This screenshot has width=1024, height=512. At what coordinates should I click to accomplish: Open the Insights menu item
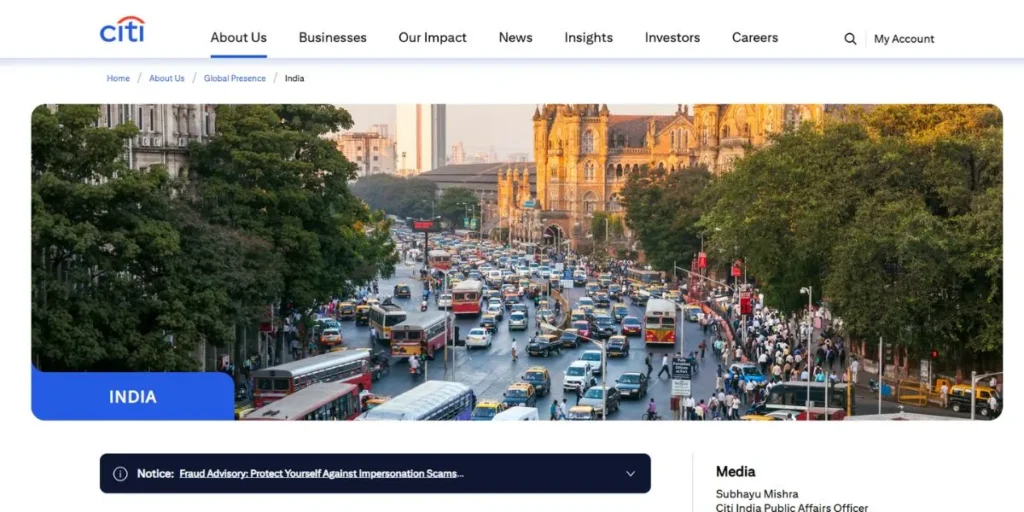[588, 38]
